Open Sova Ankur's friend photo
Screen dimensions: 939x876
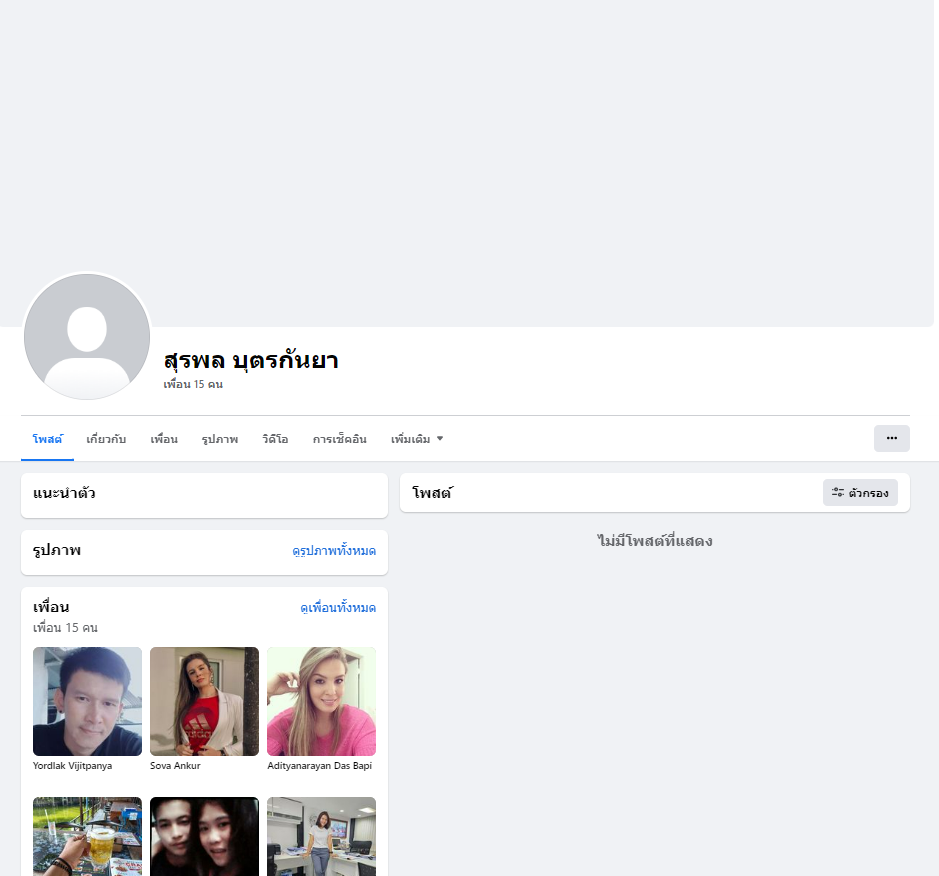[x=204, y=701]
